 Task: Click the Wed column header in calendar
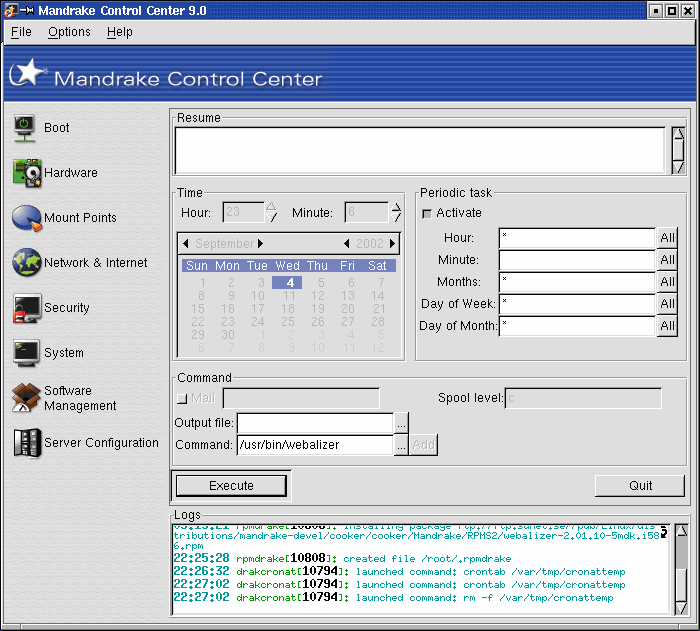pos(288,266)
